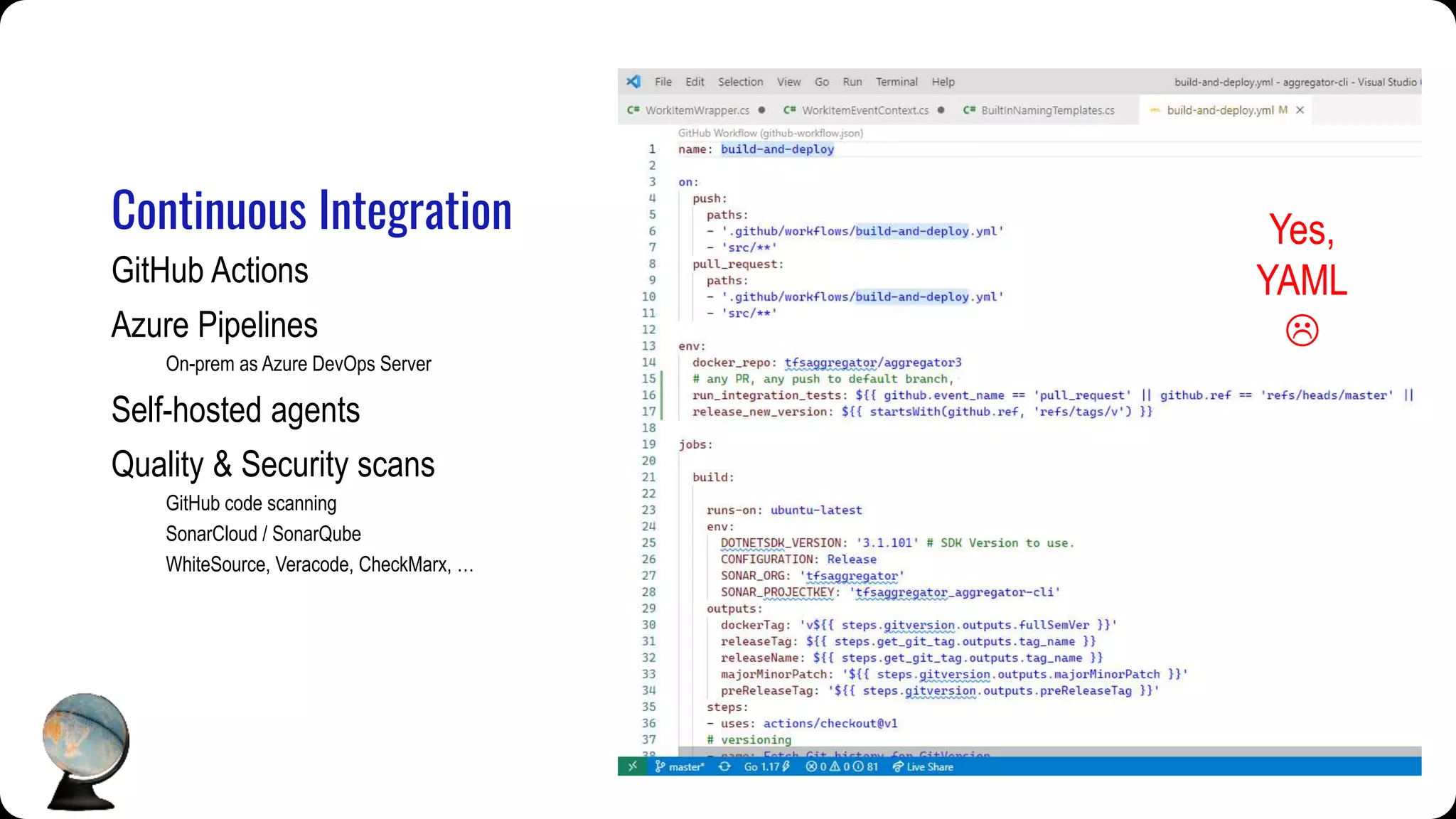Open the warnings count in the status bar
This screenshot has width=1456, height=819.
click(x=840, y=766)
